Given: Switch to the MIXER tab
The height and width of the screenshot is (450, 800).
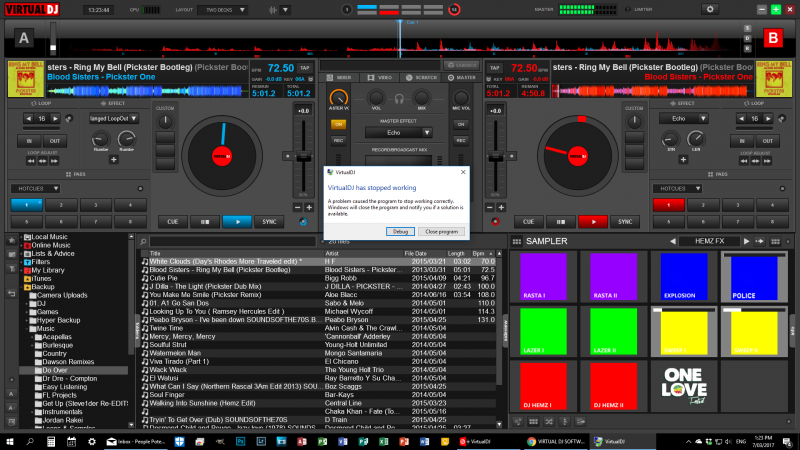Looking at the screenshot, I should click(x=339, y=78).
